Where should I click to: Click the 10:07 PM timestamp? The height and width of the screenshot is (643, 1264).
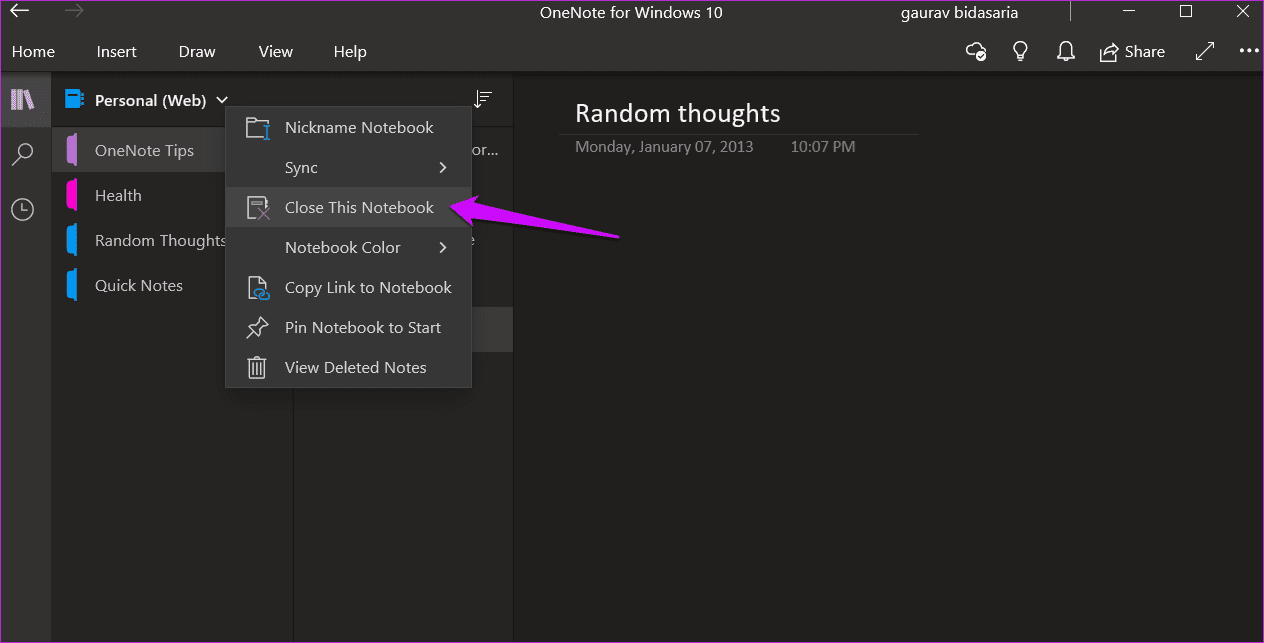click(x=823, y=147)
